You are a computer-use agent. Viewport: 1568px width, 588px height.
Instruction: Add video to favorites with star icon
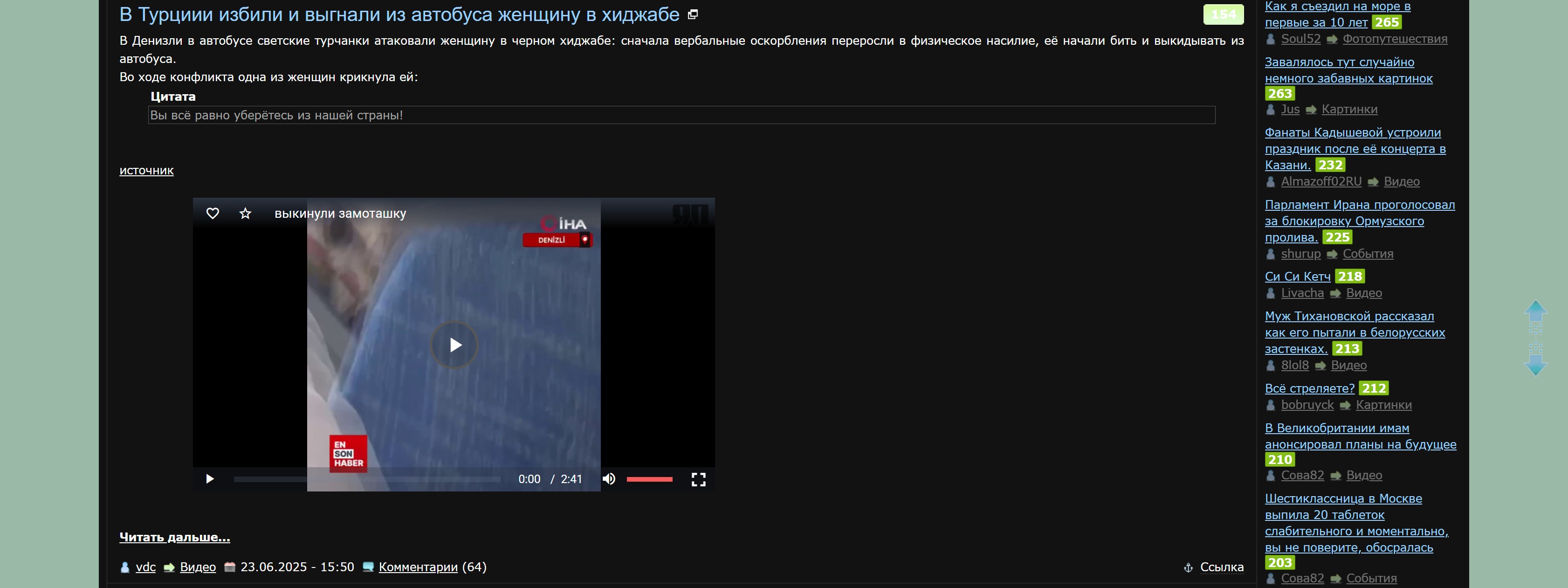tap(245, 214)
